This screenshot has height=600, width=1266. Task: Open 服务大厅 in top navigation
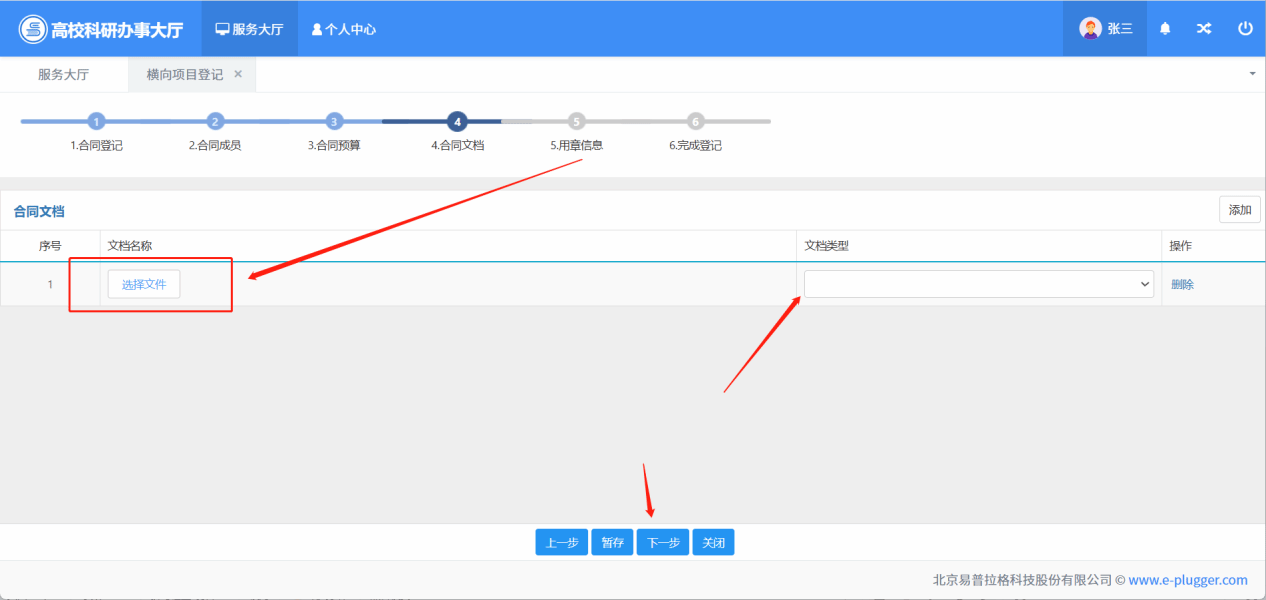250,29
